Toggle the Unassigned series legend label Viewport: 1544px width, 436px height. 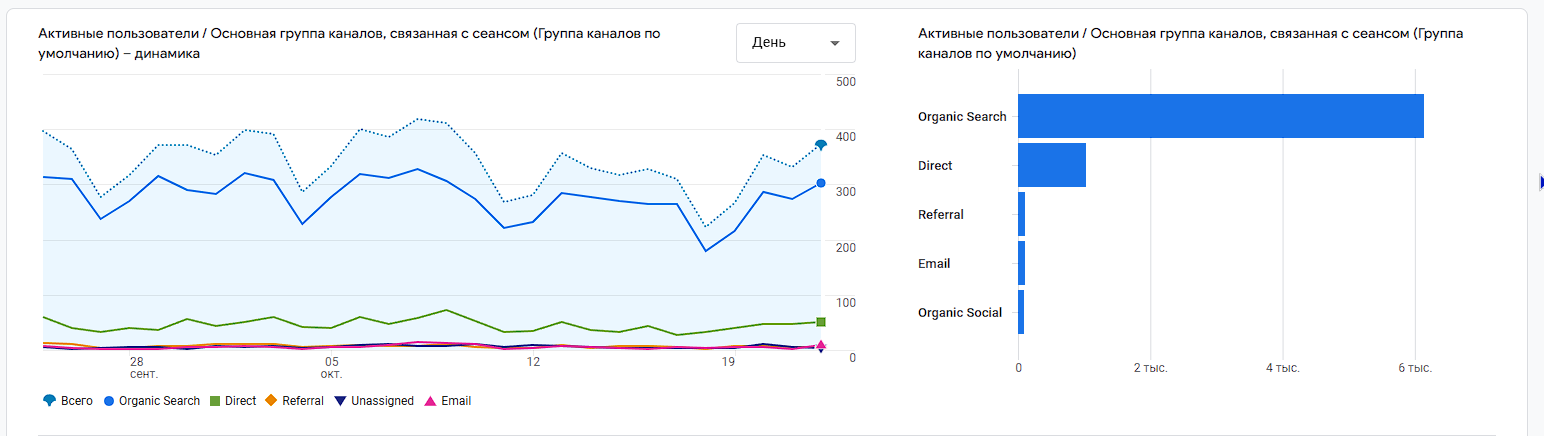382,401
